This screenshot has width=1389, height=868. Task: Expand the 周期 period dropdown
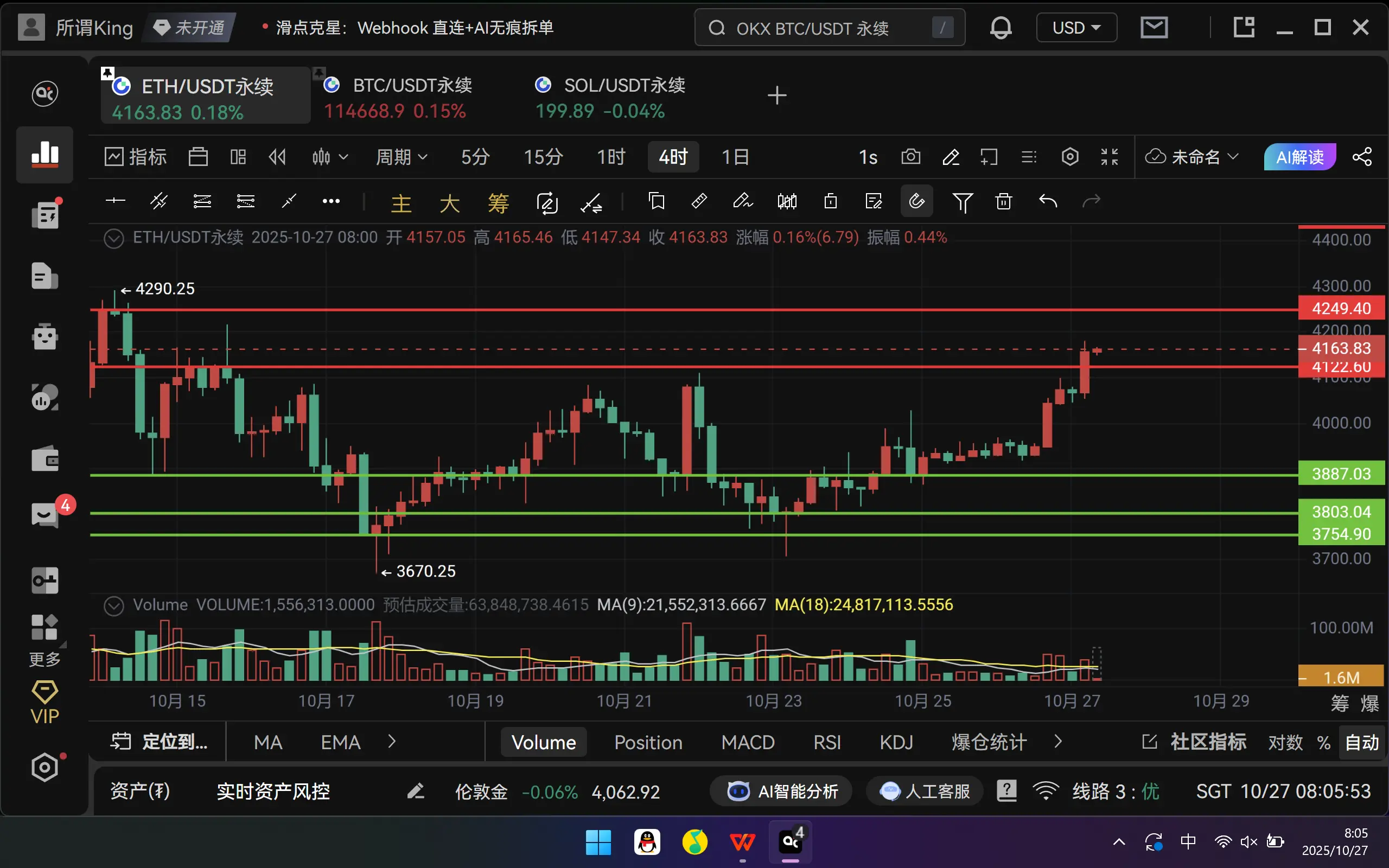coord(401,157)
